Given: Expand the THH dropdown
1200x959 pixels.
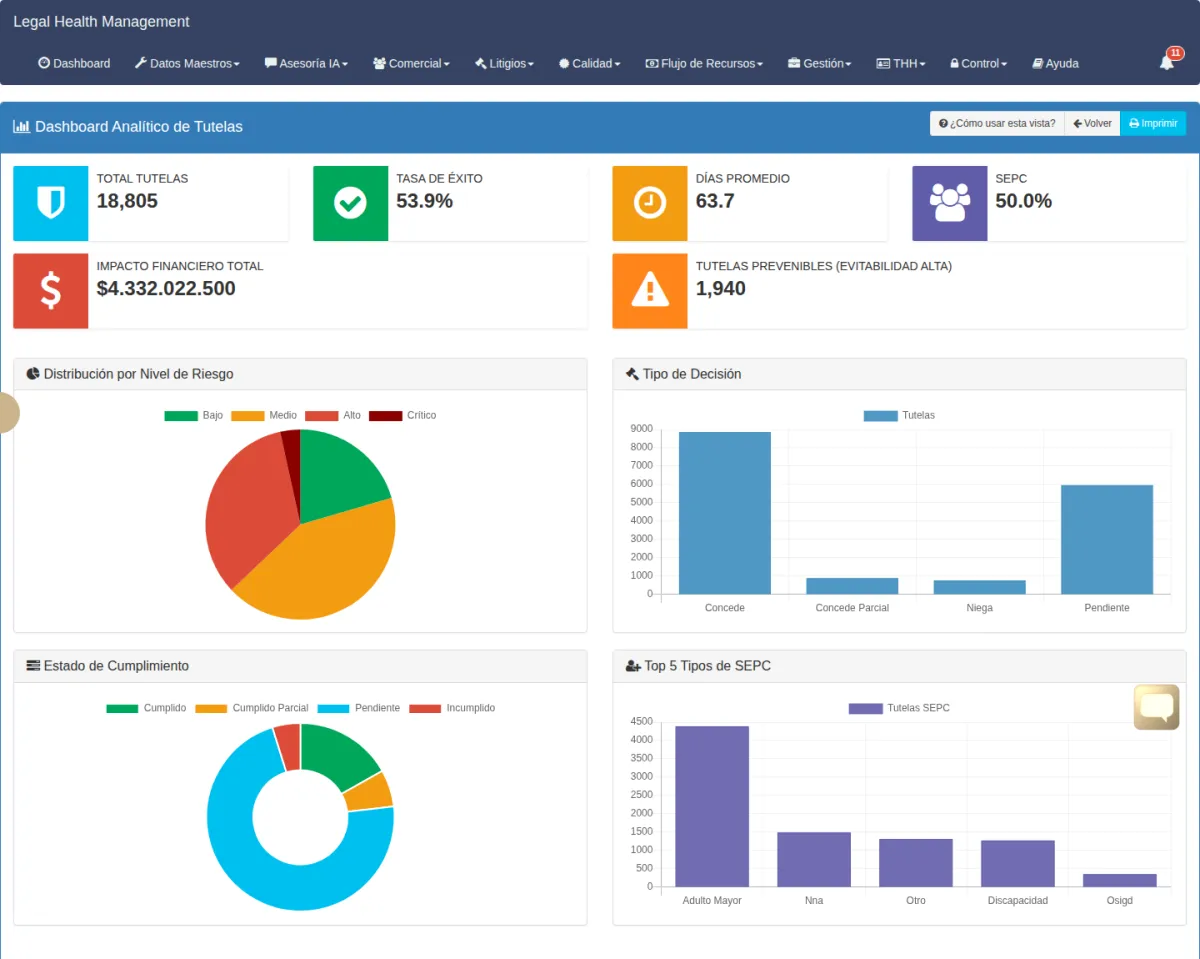Looking at the screenshot, I should (901, 63).
